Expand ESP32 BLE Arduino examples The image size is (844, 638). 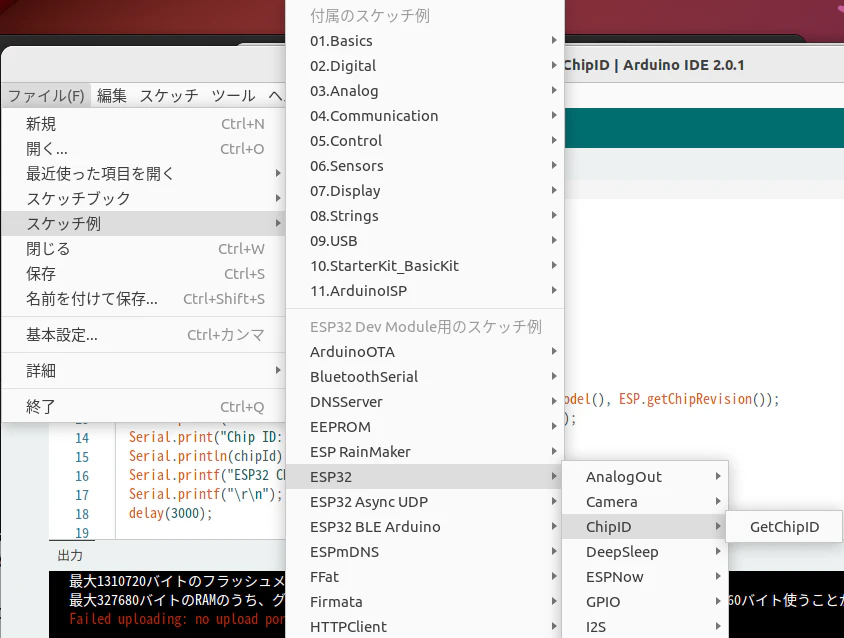(425, 527)
